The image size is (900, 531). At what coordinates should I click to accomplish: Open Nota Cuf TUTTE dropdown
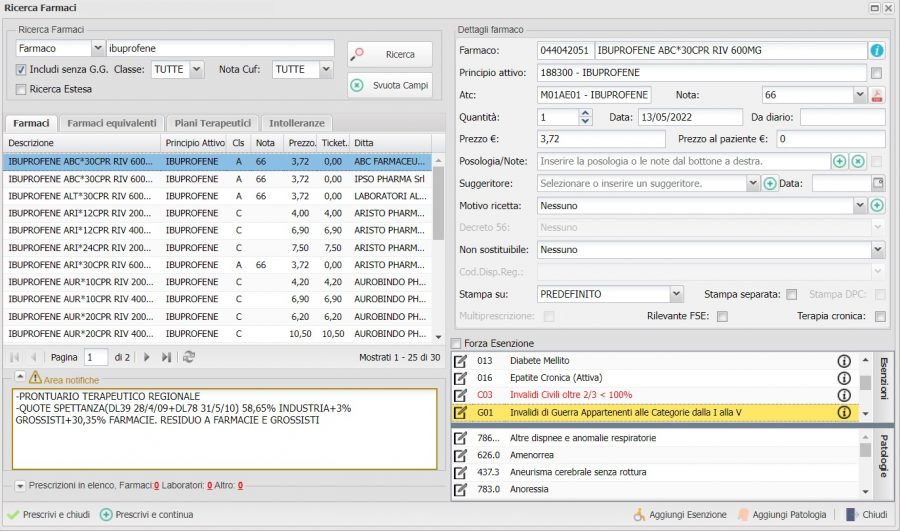click(x=326, y=69)
